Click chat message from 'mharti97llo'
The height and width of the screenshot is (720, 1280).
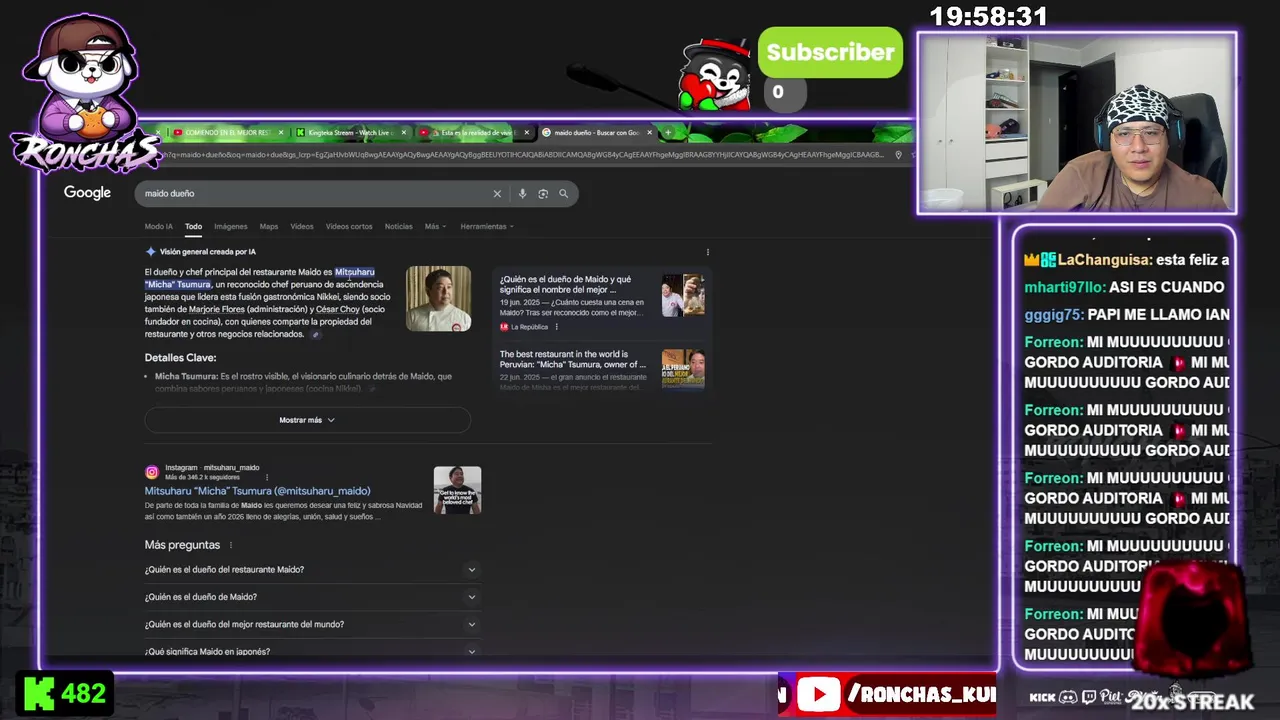[1125, 287]
